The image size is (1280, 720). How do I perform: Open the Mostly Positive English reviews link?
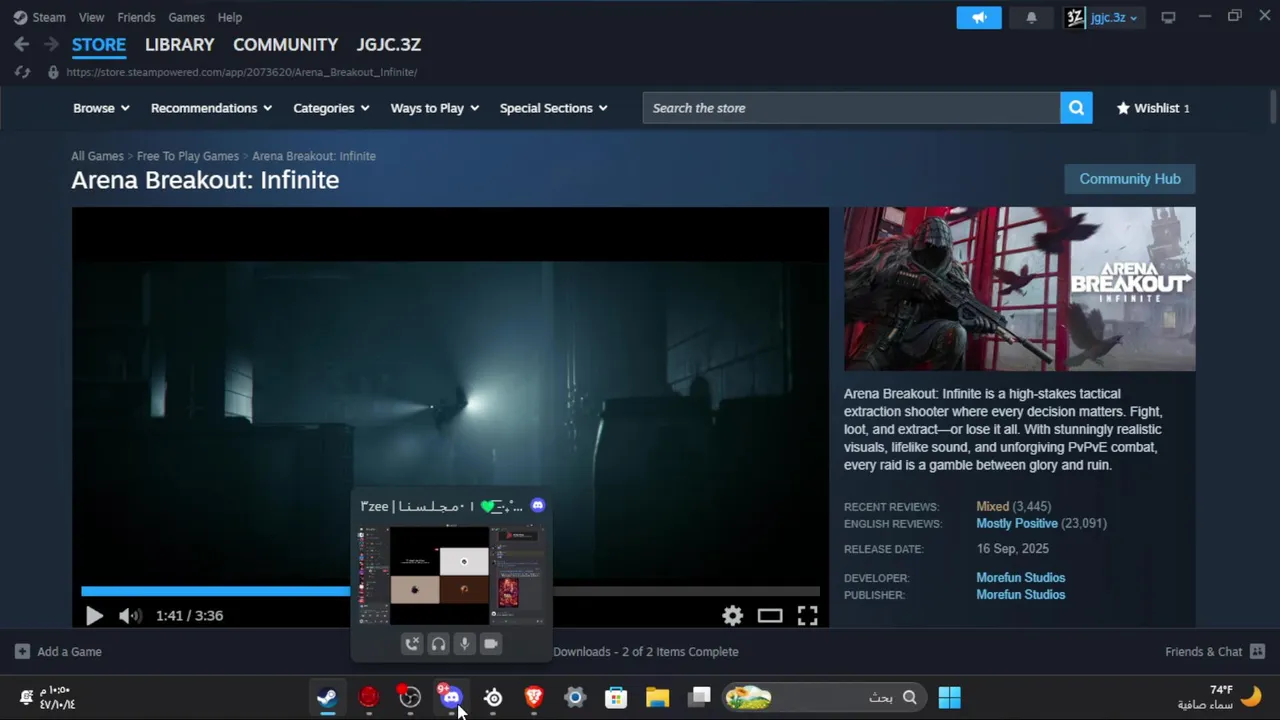1016,524
